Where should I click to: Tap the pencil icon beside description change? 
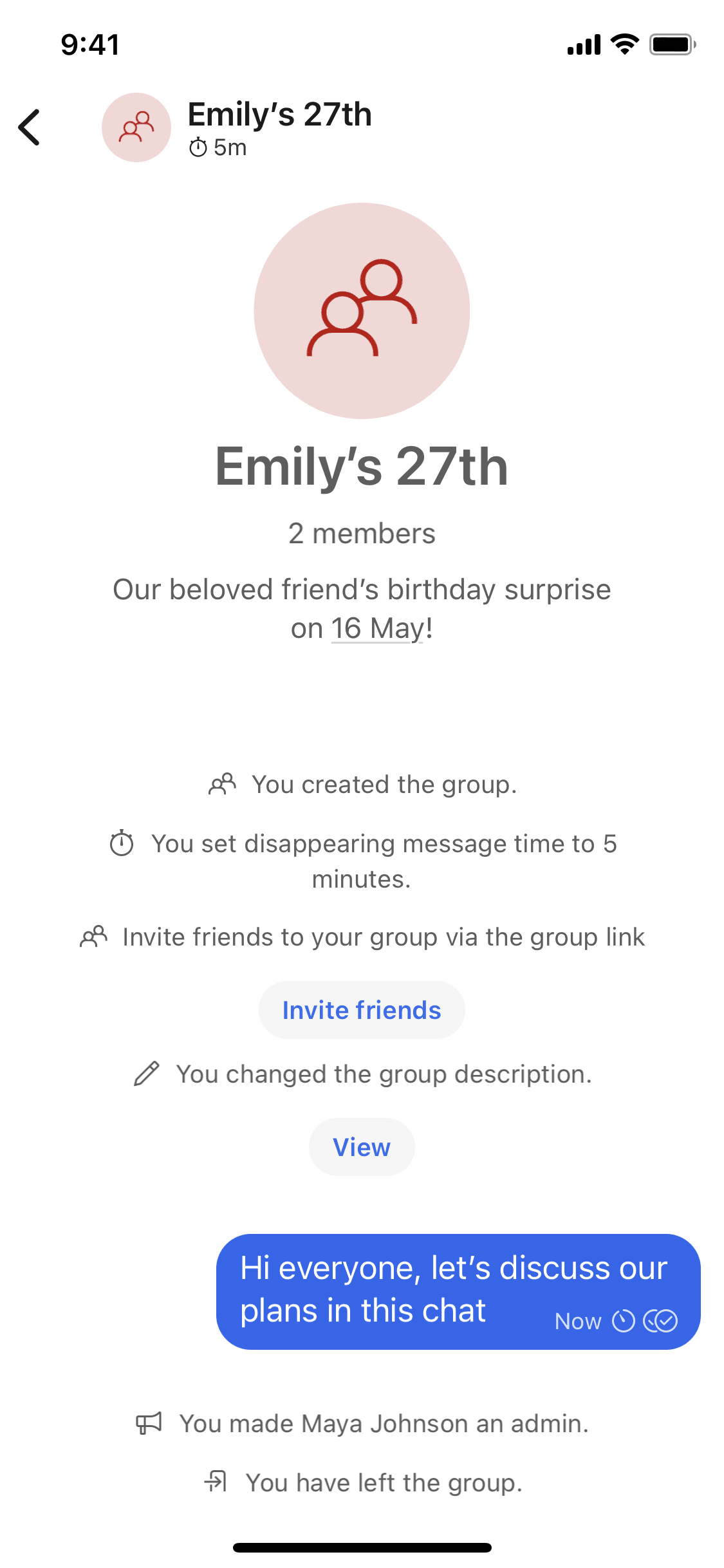click(x=147, y=1074)
